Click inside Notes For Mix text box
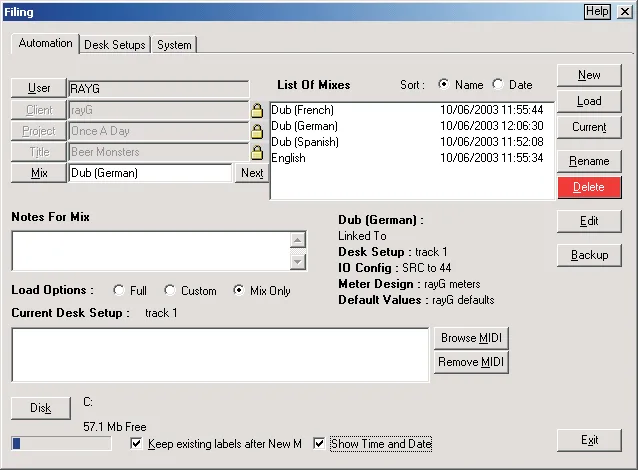 tap(151, 251)
